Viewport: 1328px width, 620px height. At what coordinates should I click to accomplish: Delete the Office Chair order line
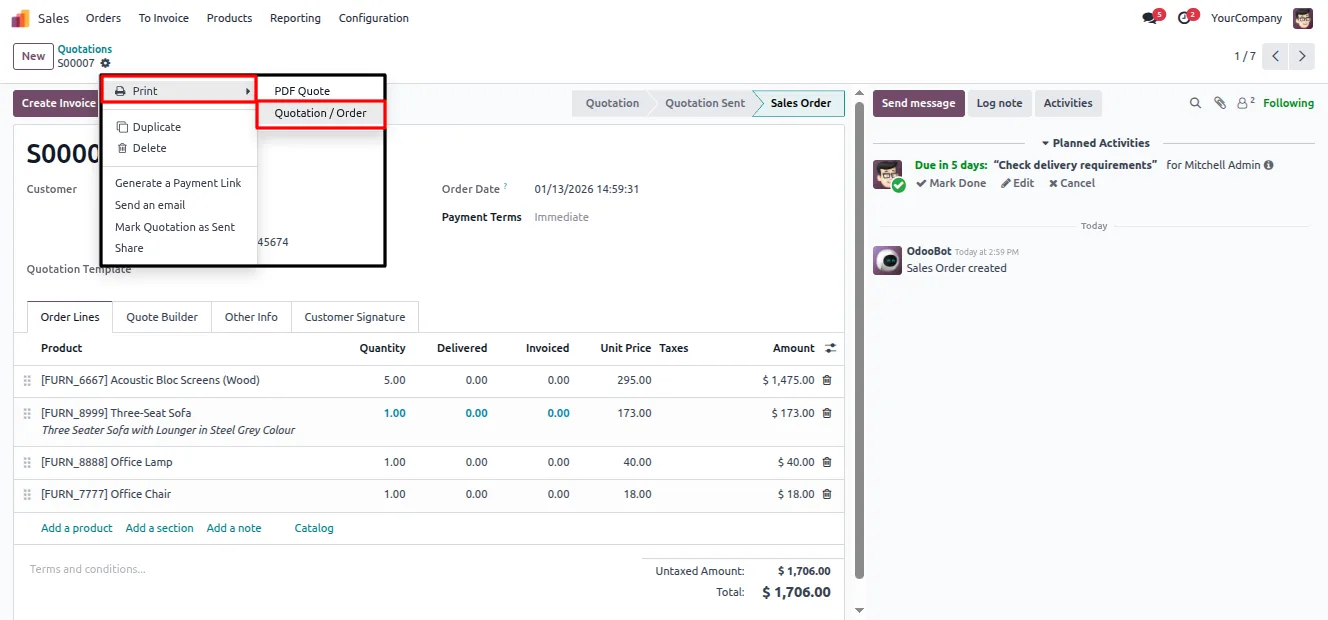827,494
